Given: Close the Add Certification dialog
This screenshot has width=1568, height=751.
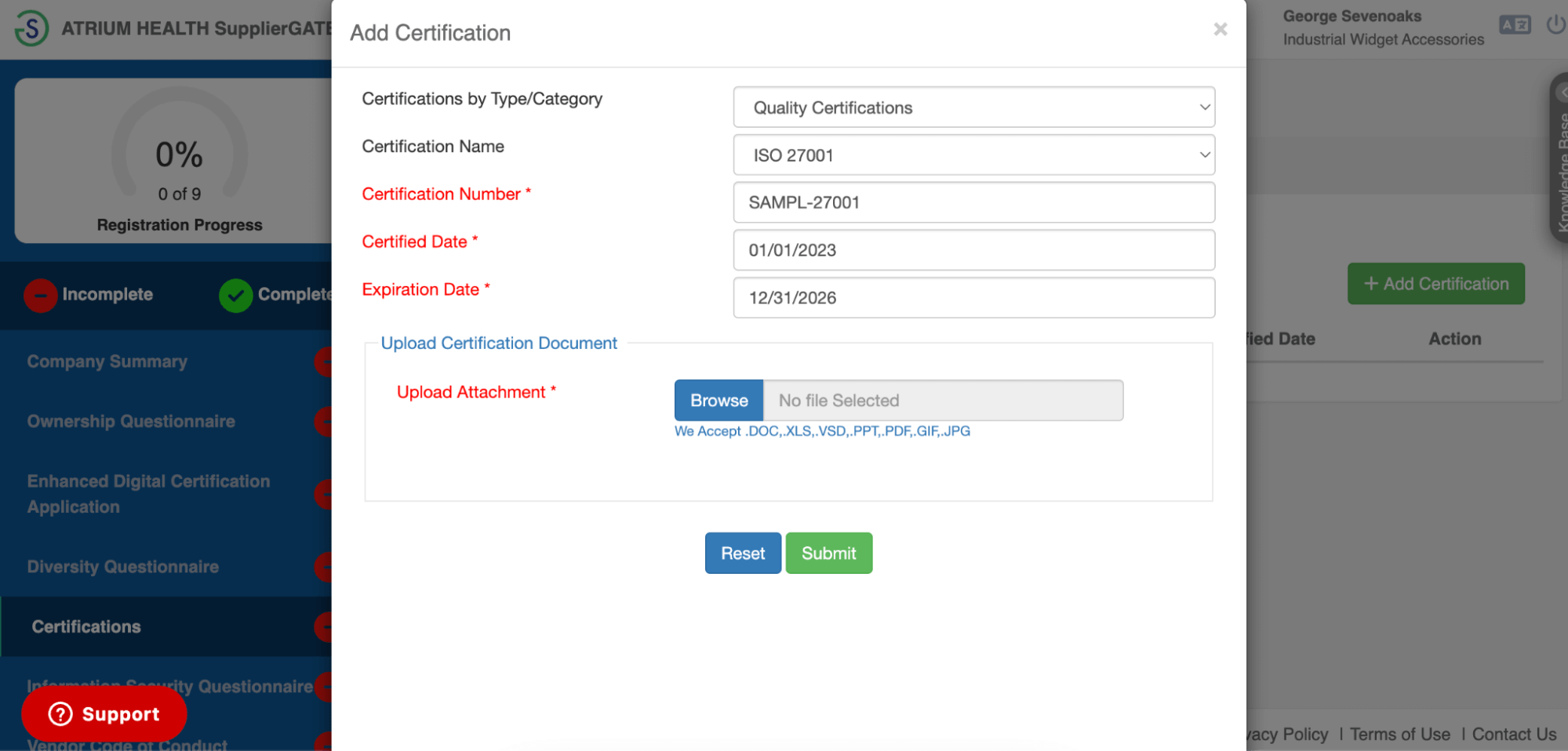Looking at the screenshot, I should click(1220, 29).
